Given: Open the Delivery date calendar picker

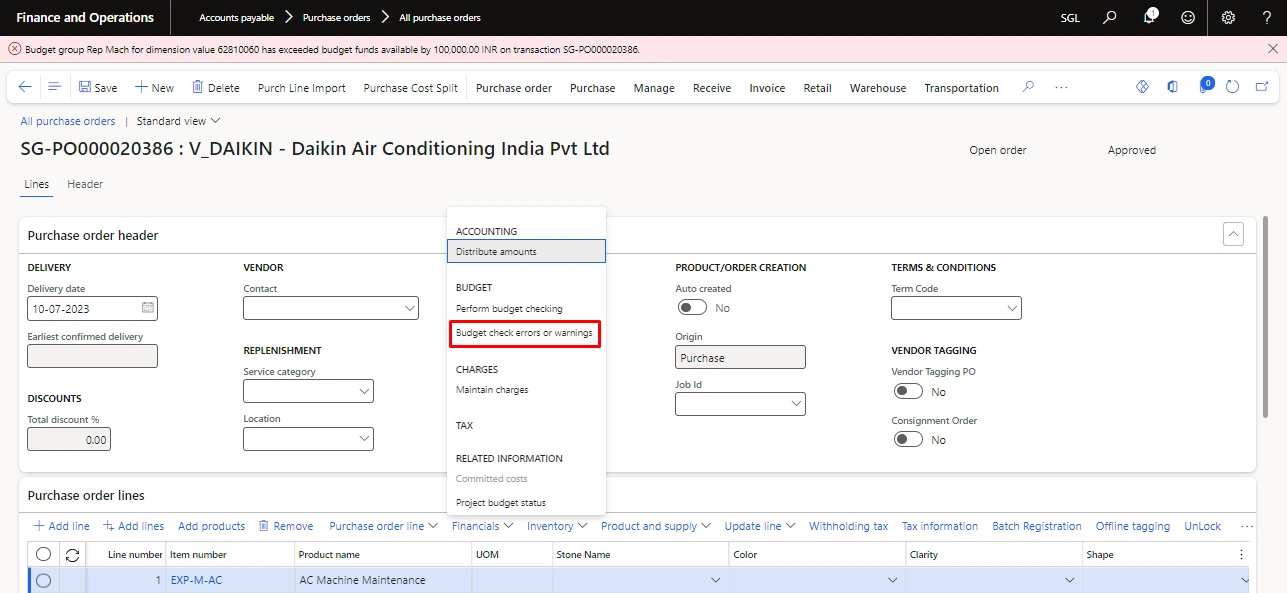Looking at the screenshot, I should pos(147,308).
